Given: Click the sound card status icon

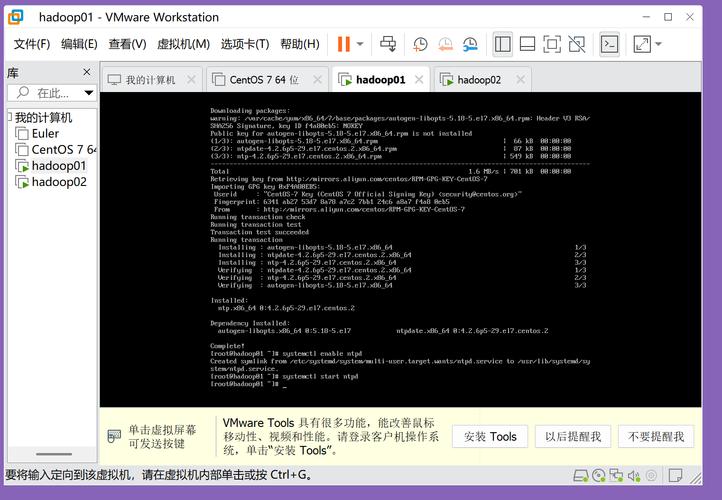Looking at the screenshot, I should 634,475.
